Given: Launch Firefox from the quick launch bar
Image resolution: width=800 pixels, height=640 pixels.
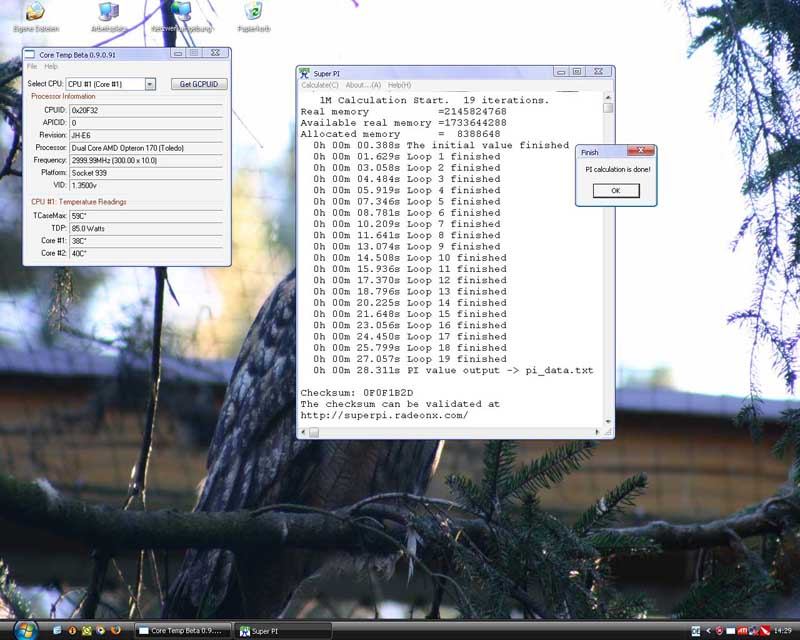Looking at the screenshot, I should pyautogui.click(x=116, y=630).
